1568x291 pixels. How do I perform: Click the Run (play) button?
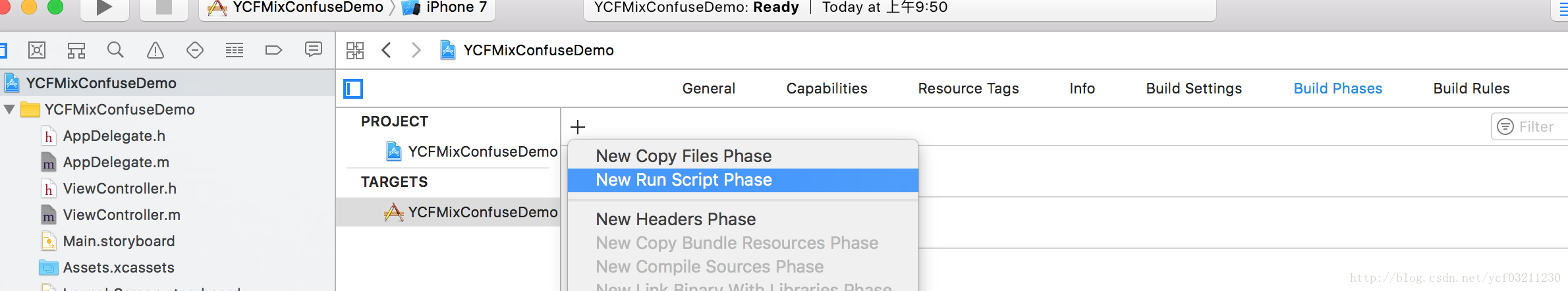click(x=104, y=7)
